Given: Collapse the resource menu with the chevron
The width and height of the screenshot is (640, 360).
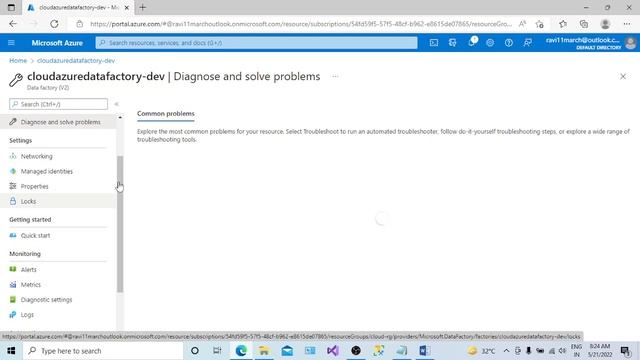Looking at the screenshot, I should (x=116, y=104).
